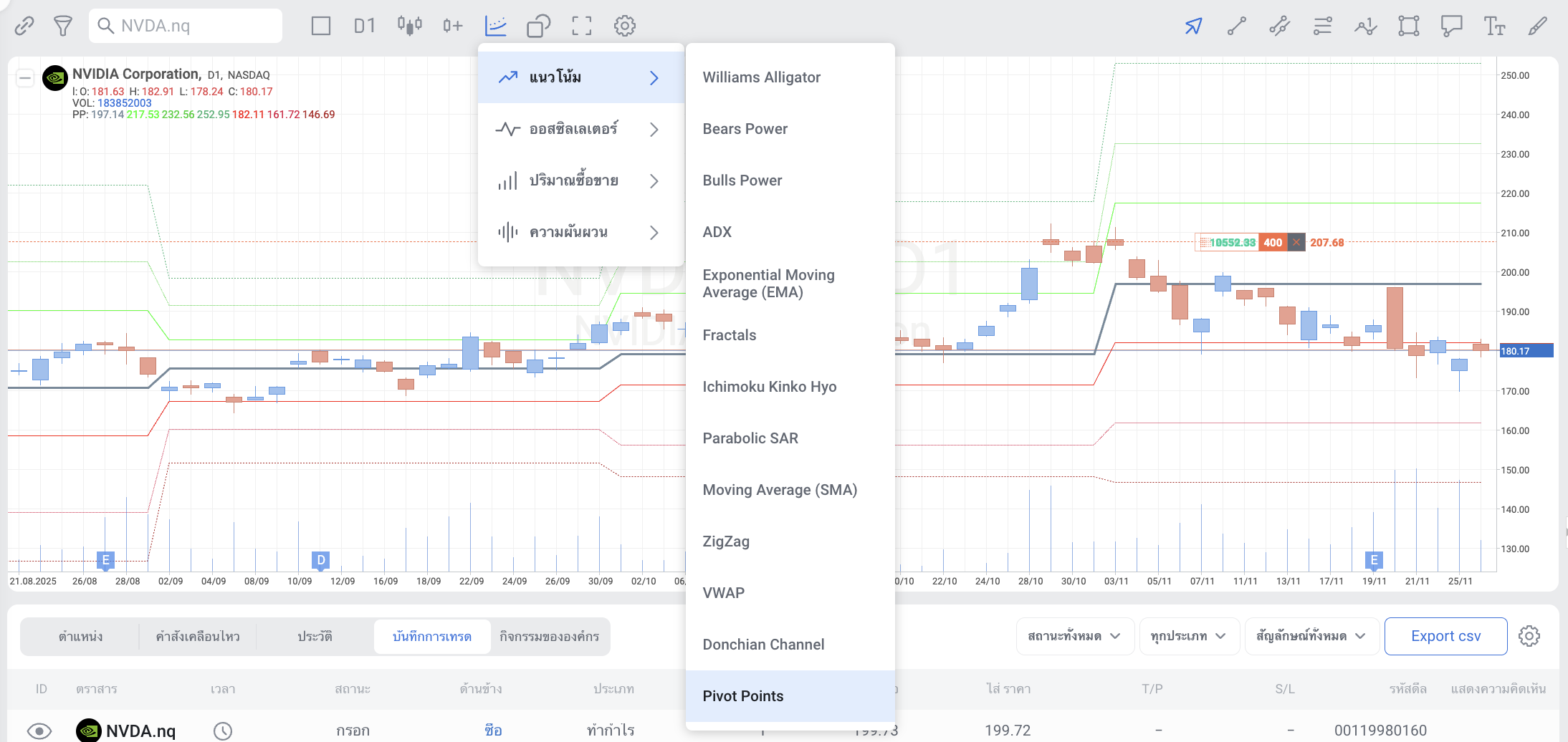Add the Parabolic SAR indicator
Image resolution: width=1568 pixels, height=742 pixels.
[x=790, y=438]
